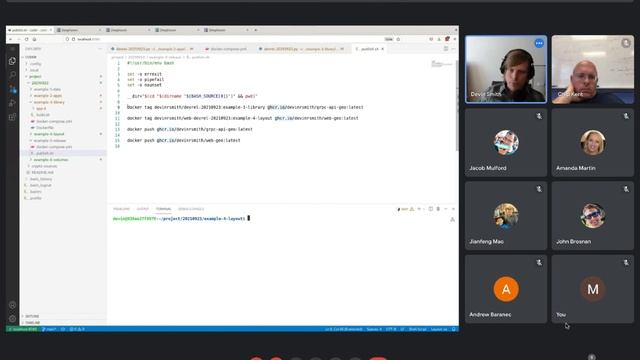This screenshot has width=640, height=360.
Task: Open the Search view in the activity bar
Action: click(x=12, y=75)
